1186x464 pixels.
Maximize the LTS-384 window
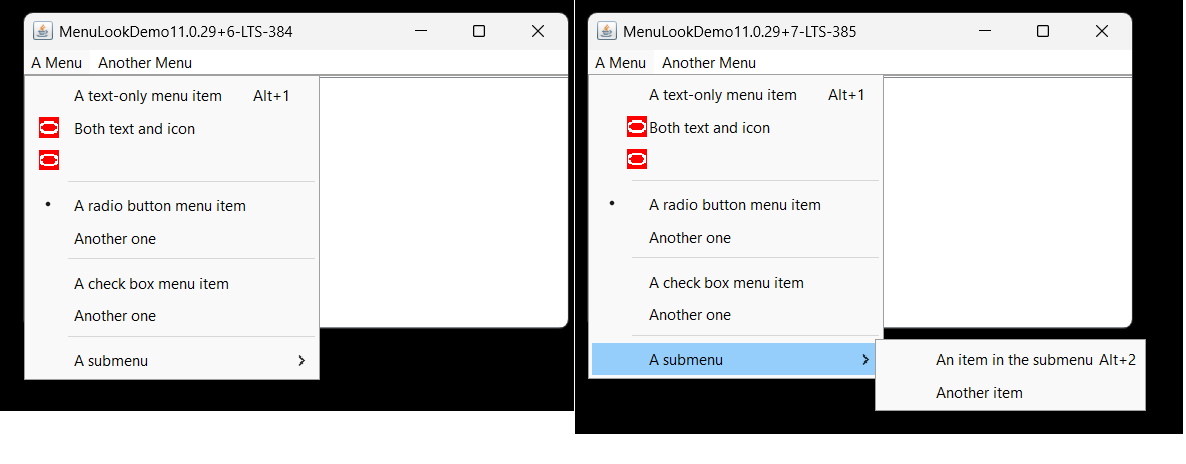(x=479, y=31)
